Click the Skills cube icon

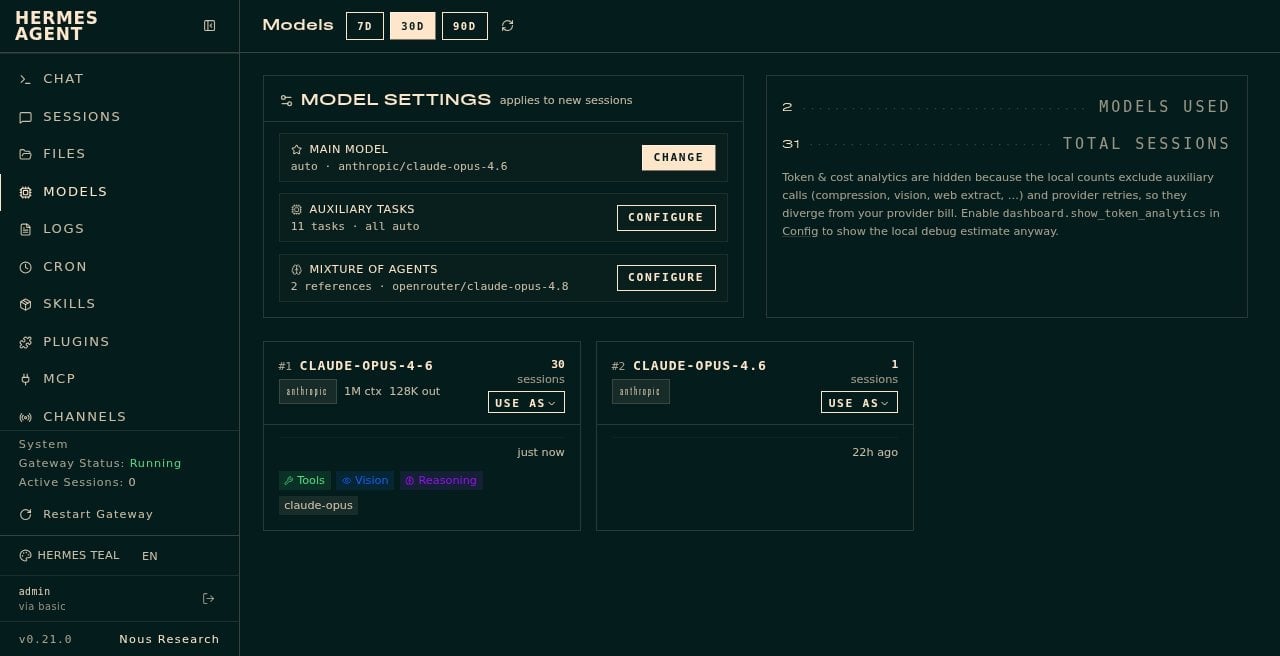coord(25,304)
